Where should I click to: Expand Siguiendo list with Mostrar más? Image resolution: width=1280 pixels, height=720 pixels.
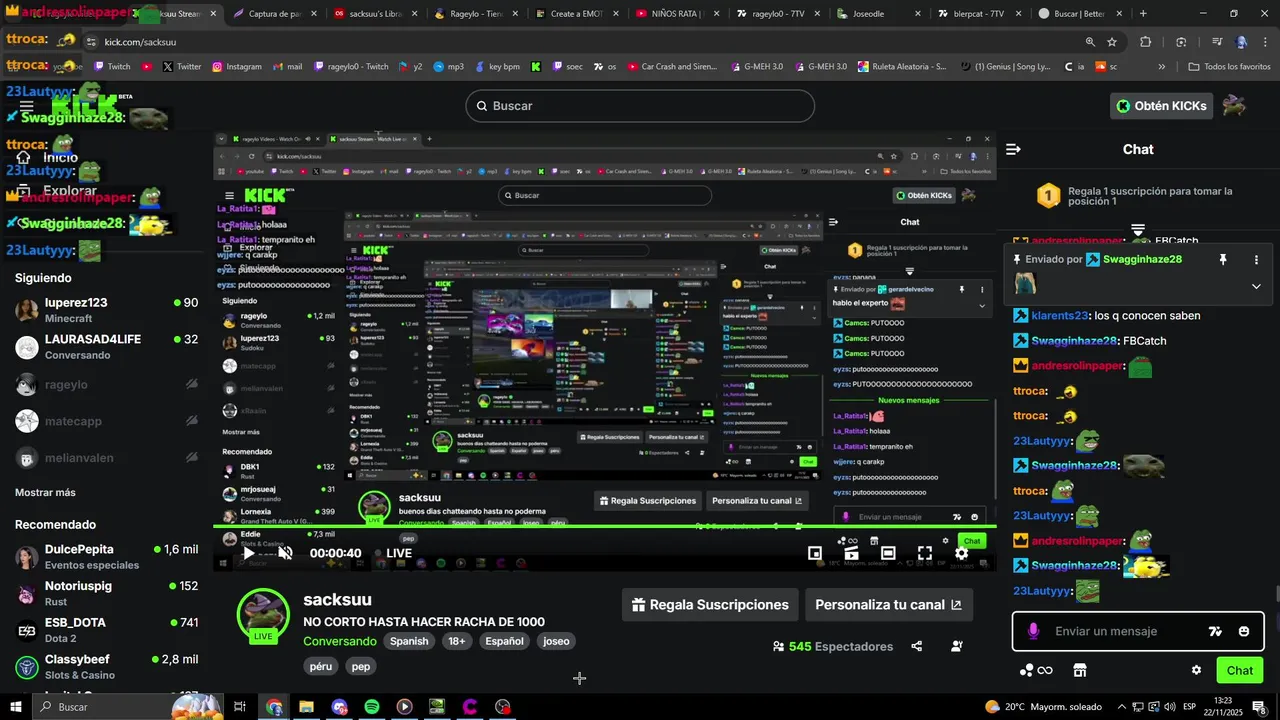[x=45, y=492]
